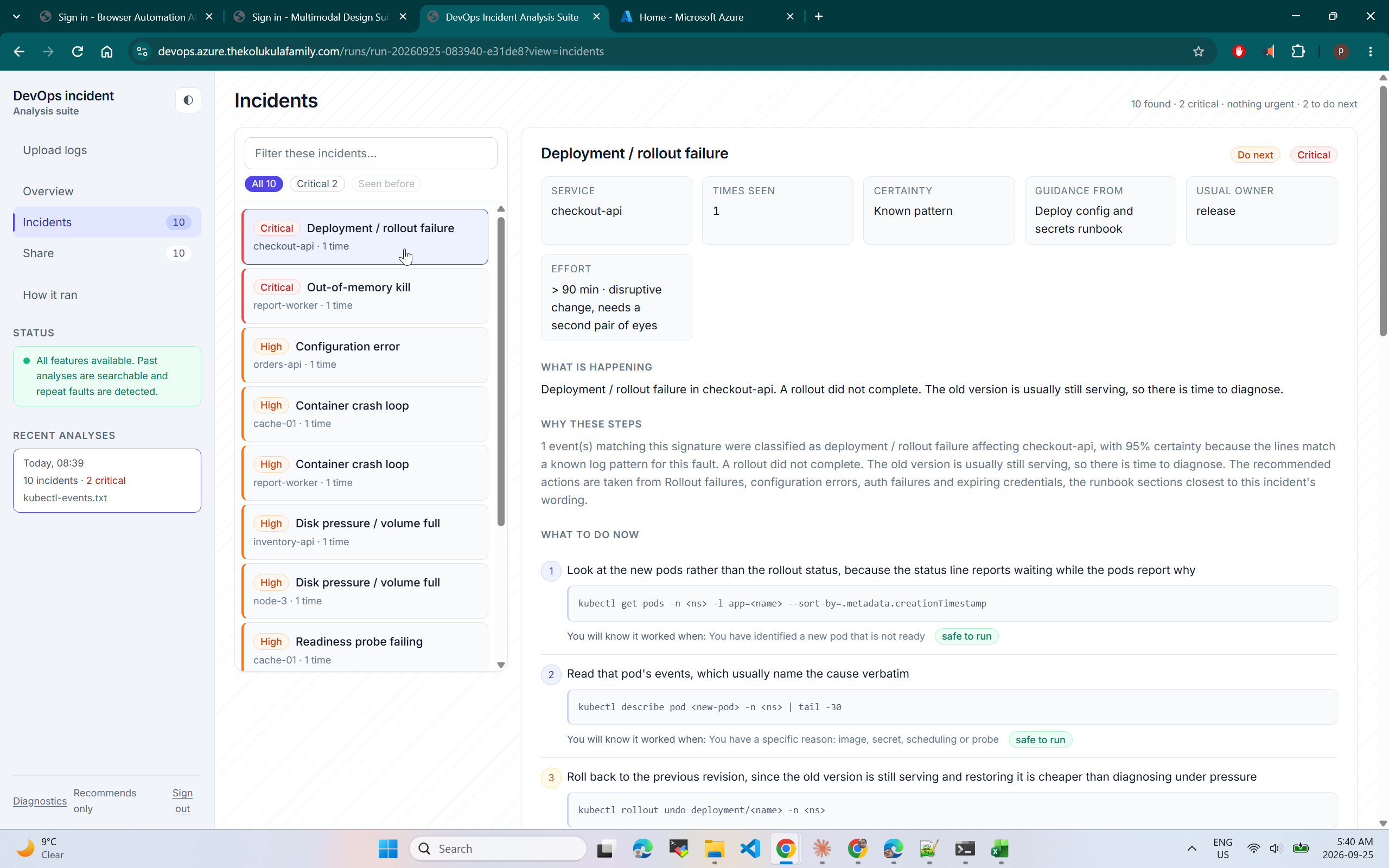Click the Windows taskbar Search box
Viewport: 1389px width, 868px height.
point(498,848)
